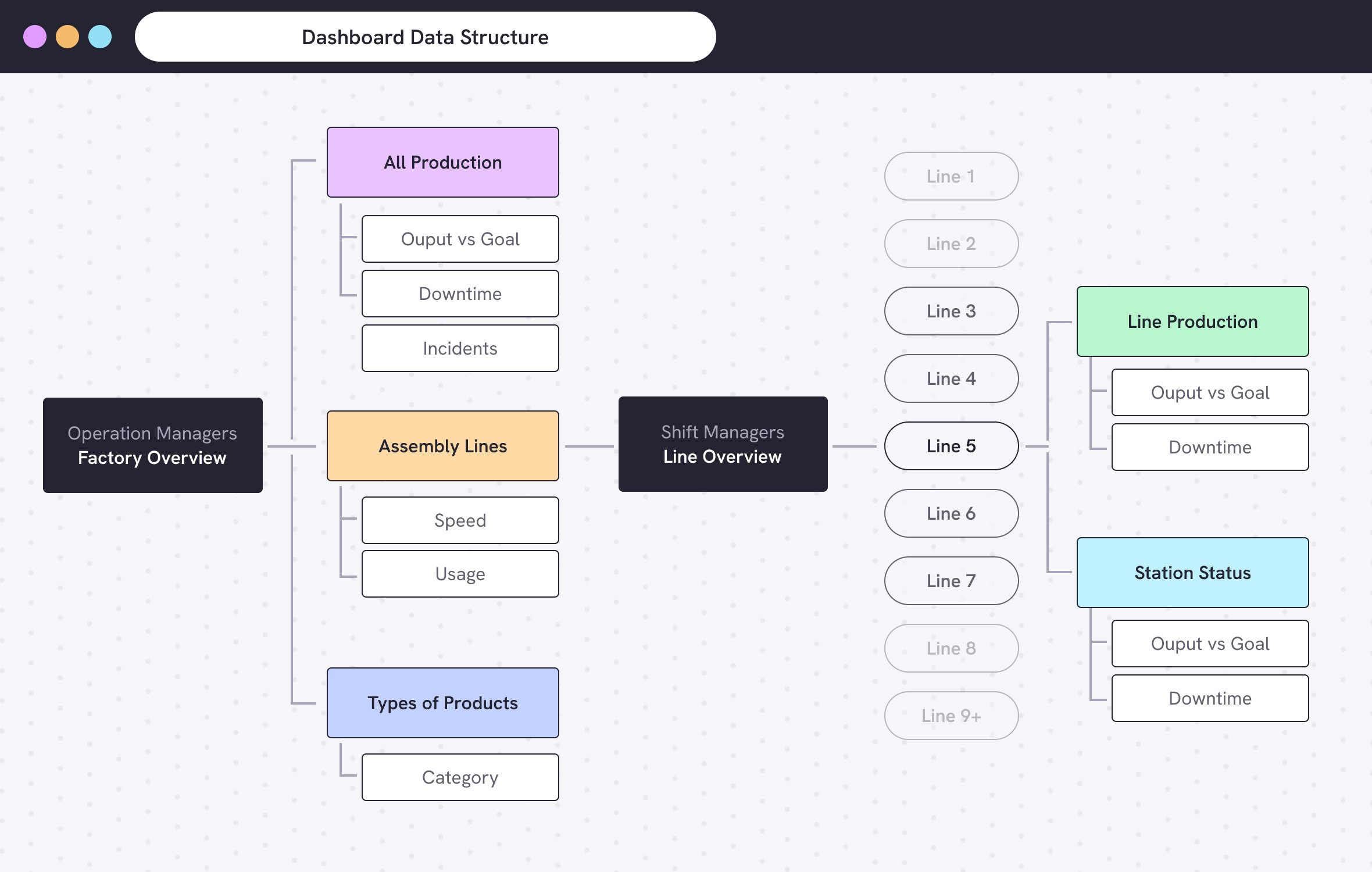The height and width of the screenshot is (872, 1372).
Task: Select the Station Status node
Action: tap(1192, 573)
